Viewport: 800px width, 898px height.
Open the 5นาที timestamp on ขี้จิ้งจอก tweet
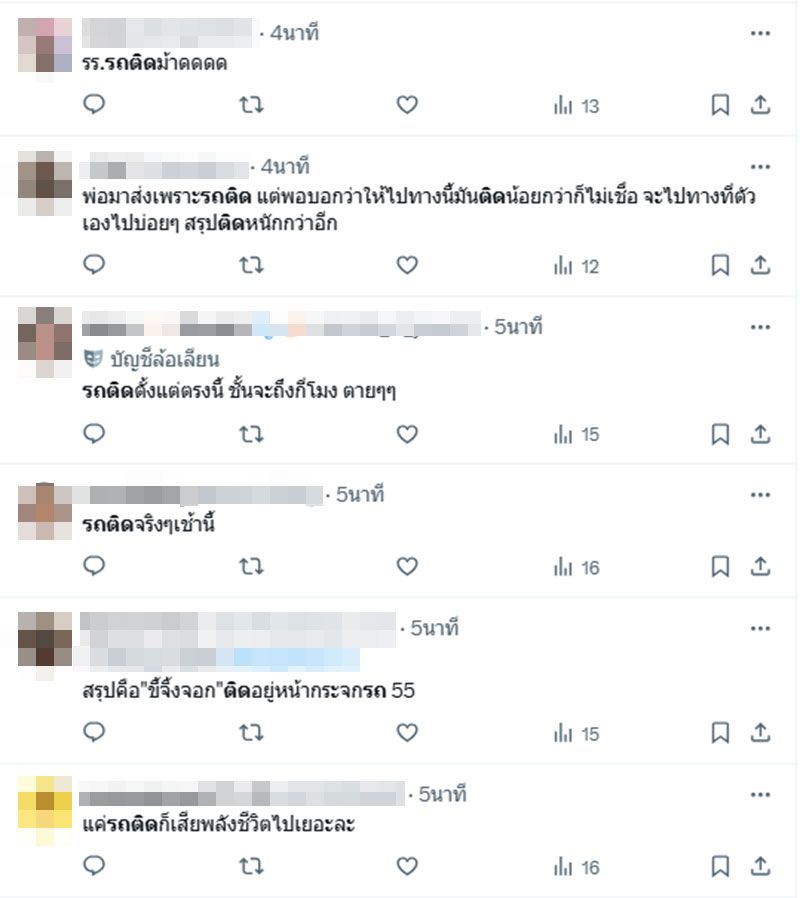pyautogui.click(x=435, y=628)
